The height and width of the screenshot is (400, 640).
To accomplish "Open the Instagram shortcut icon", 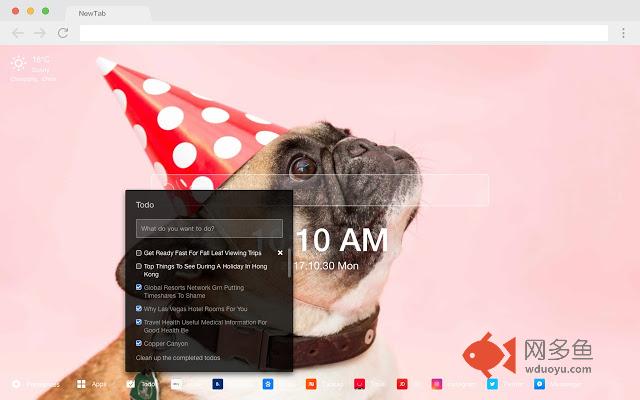I will (437, 384).
